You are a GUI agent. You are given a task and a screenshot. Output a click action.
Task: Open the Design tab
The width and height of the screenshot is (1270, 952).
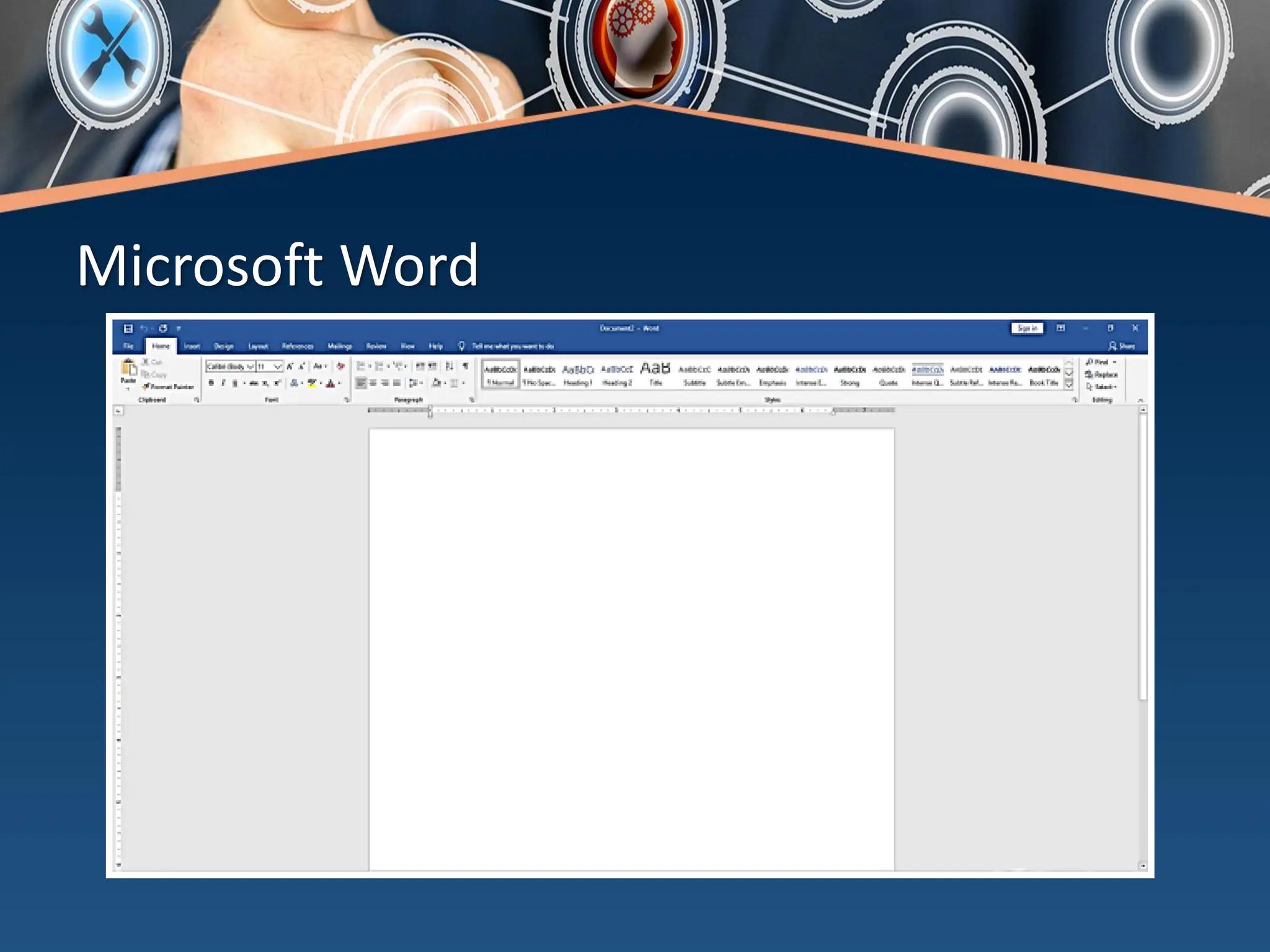224,346
